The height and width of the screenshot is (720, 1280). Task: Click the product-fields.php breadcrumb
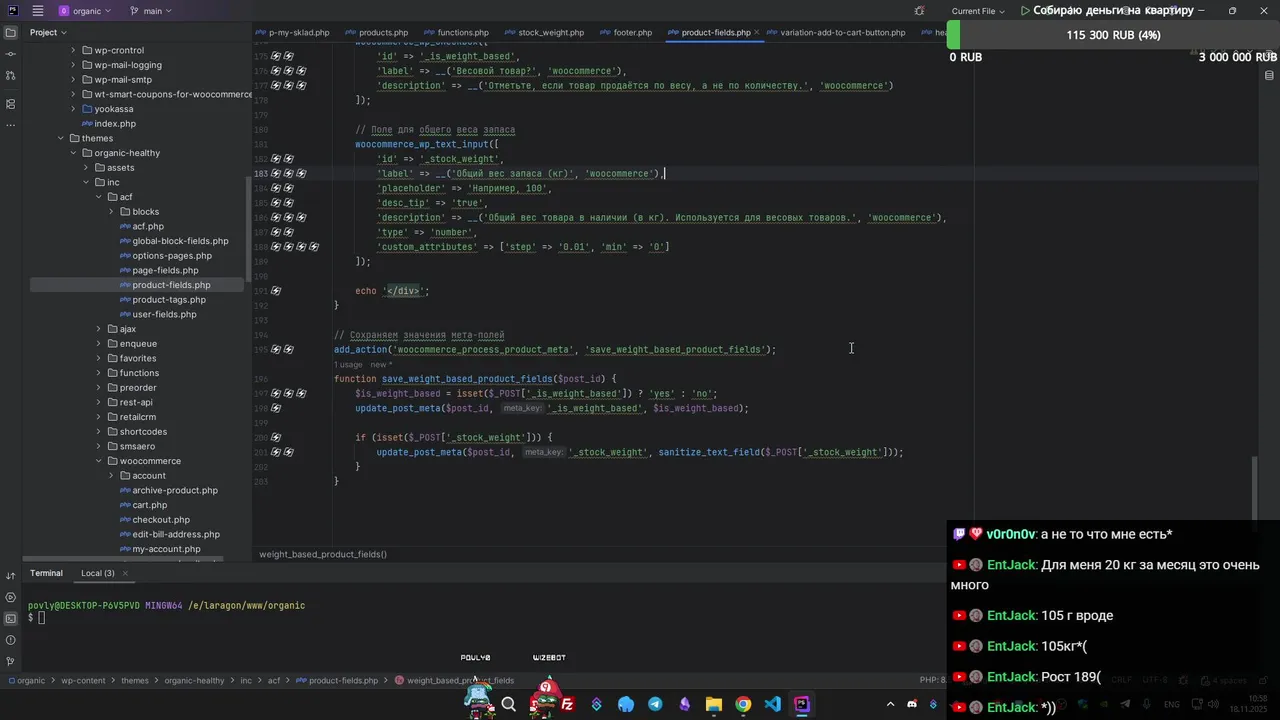point(336,681)
